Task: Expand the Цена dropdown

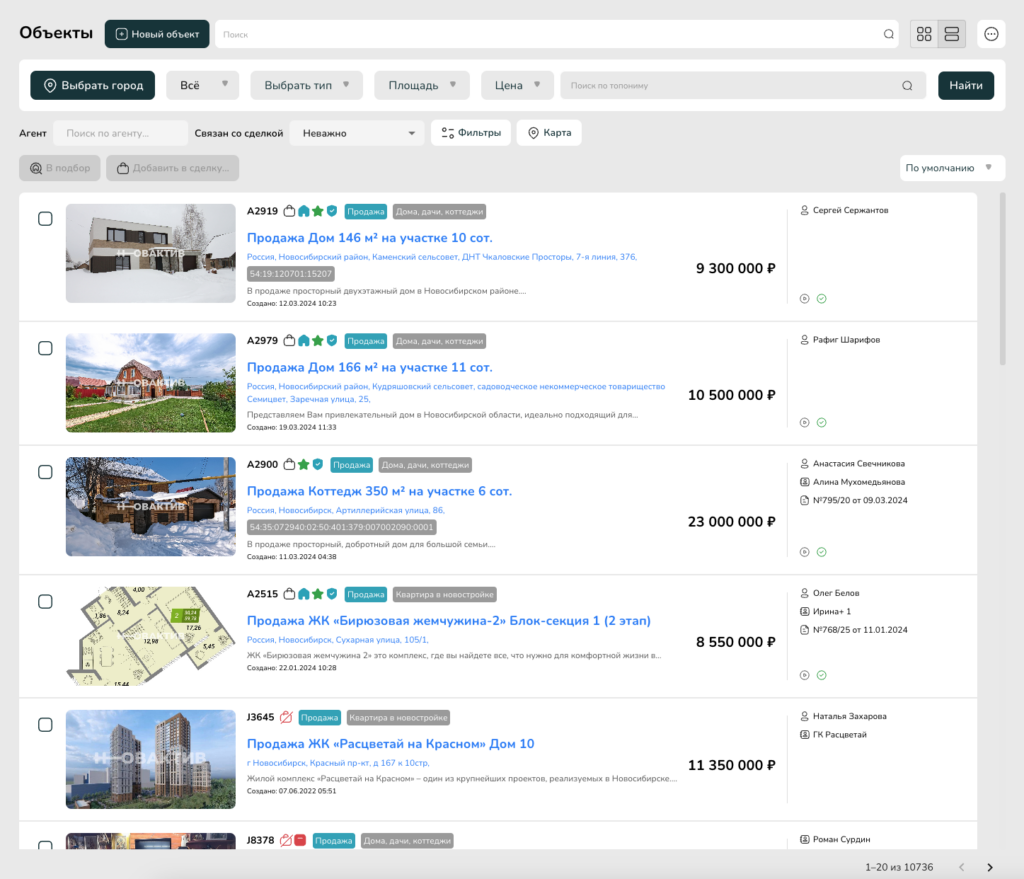Action: 517,85
